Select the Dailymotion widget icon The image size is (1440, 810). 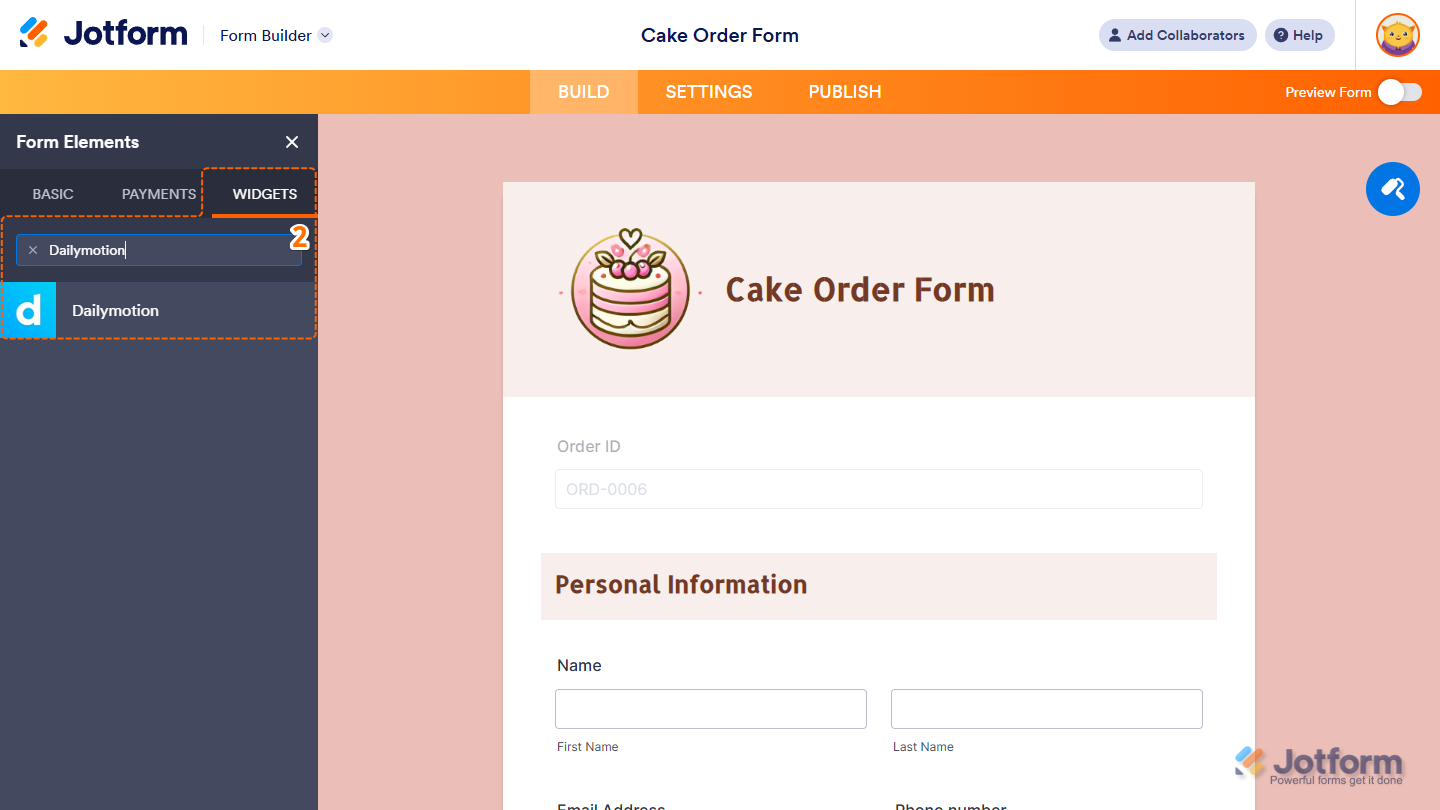pyautogui.click(x=29, y=310)
